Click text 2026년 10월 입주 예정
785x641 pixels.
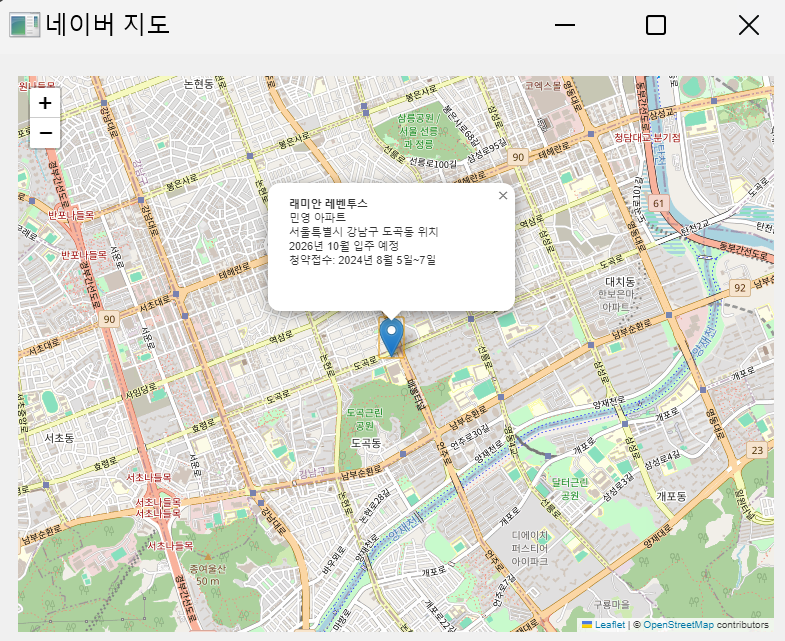click(344, 245)
